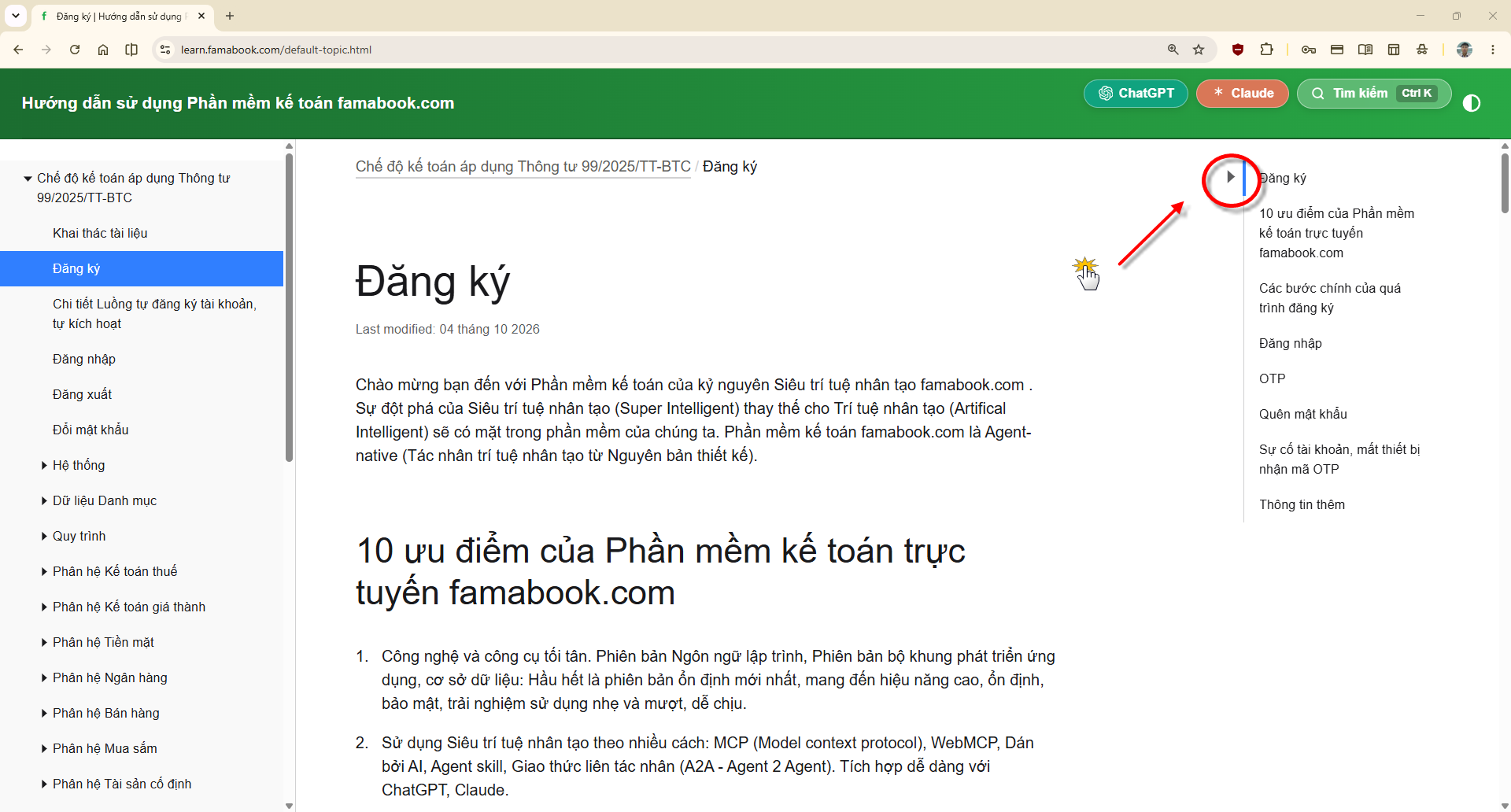The height and width of the screenshot is (812, 1511).
Task: Jump to Thông tin thêm section
Action: [1302, 504]
